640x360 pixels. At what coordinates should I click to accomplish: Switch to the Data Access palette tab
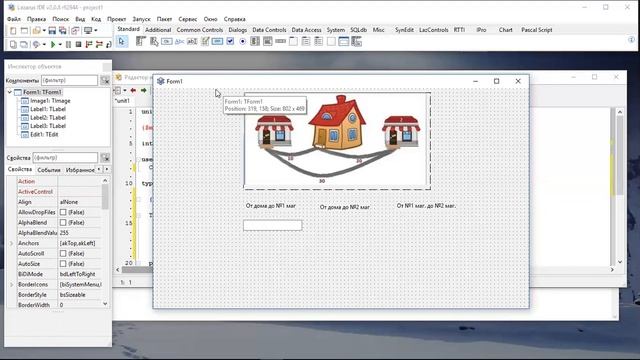(x=306, y=30)
